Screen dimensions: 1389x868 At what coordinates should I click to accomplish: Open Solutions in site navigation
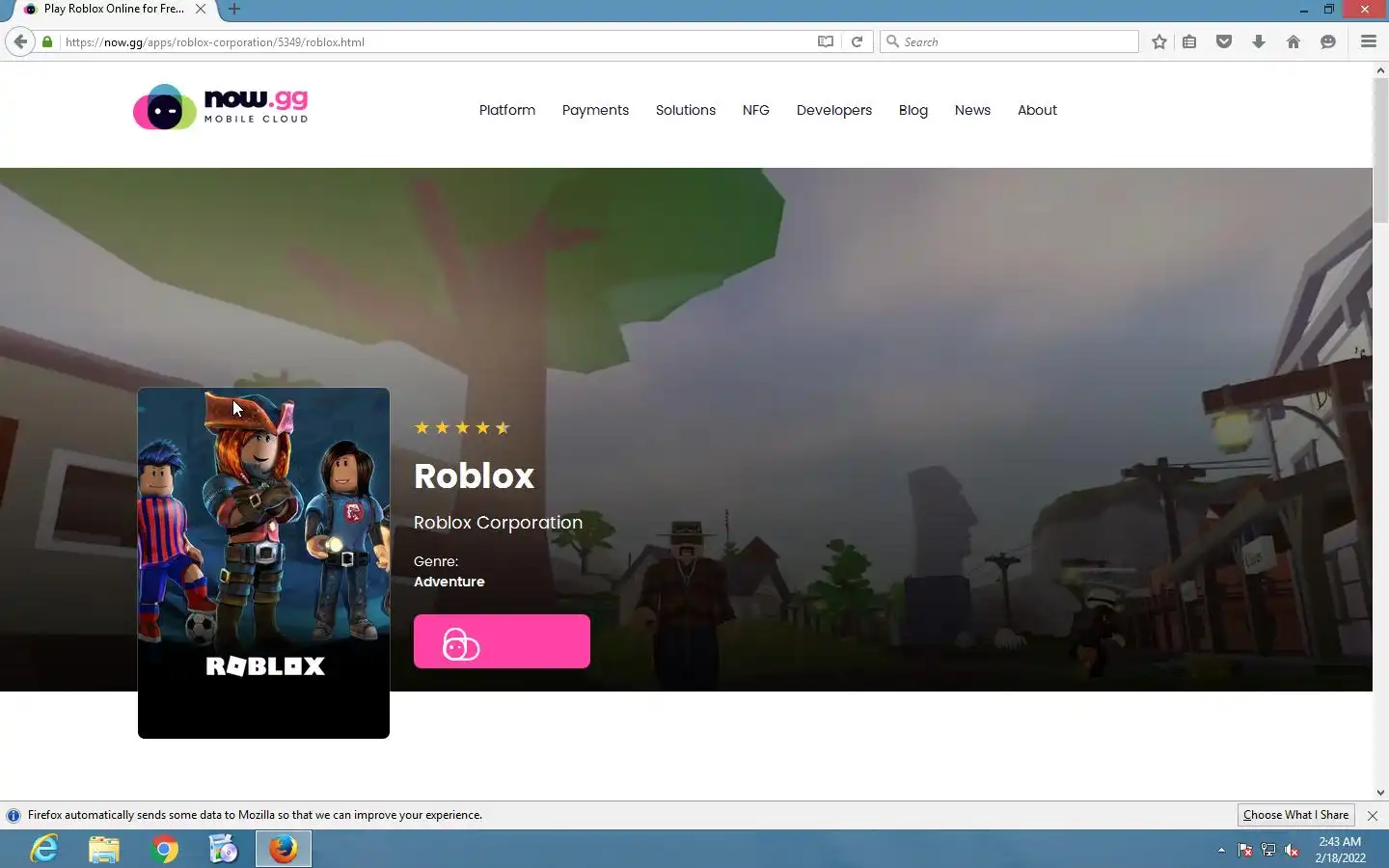(x=686, y=110)
